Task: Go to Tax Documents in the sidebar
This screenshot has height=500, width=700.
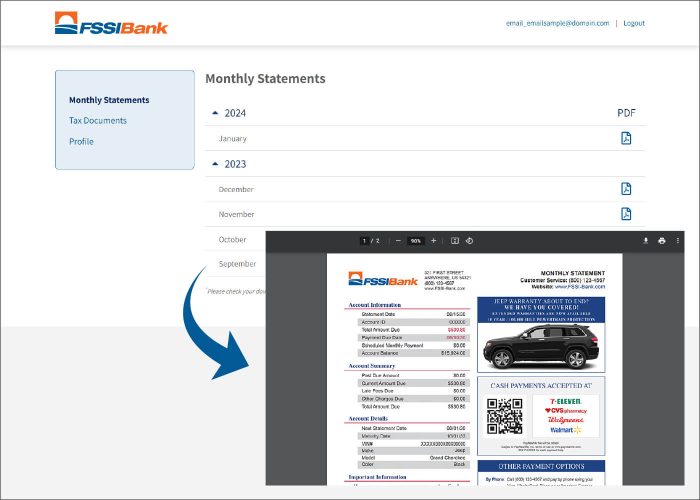Action: (98, 121)
